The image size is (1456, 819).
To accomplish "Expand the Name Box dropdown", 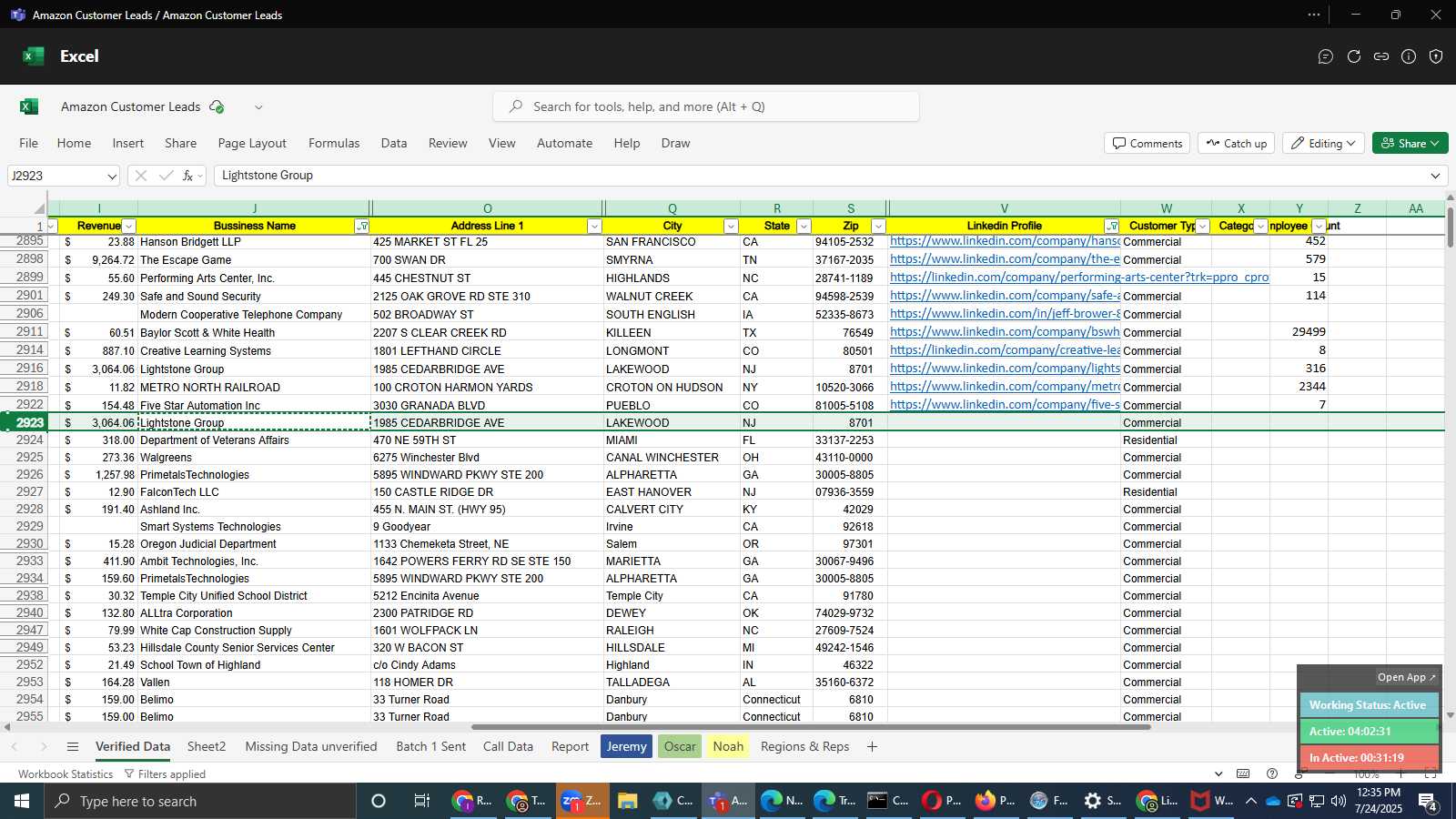I will 111,176.
